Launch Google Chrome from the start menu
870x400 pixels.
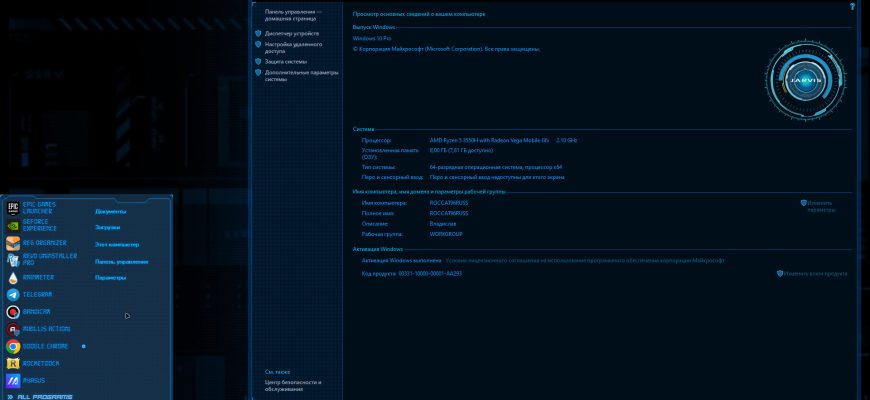37,346
